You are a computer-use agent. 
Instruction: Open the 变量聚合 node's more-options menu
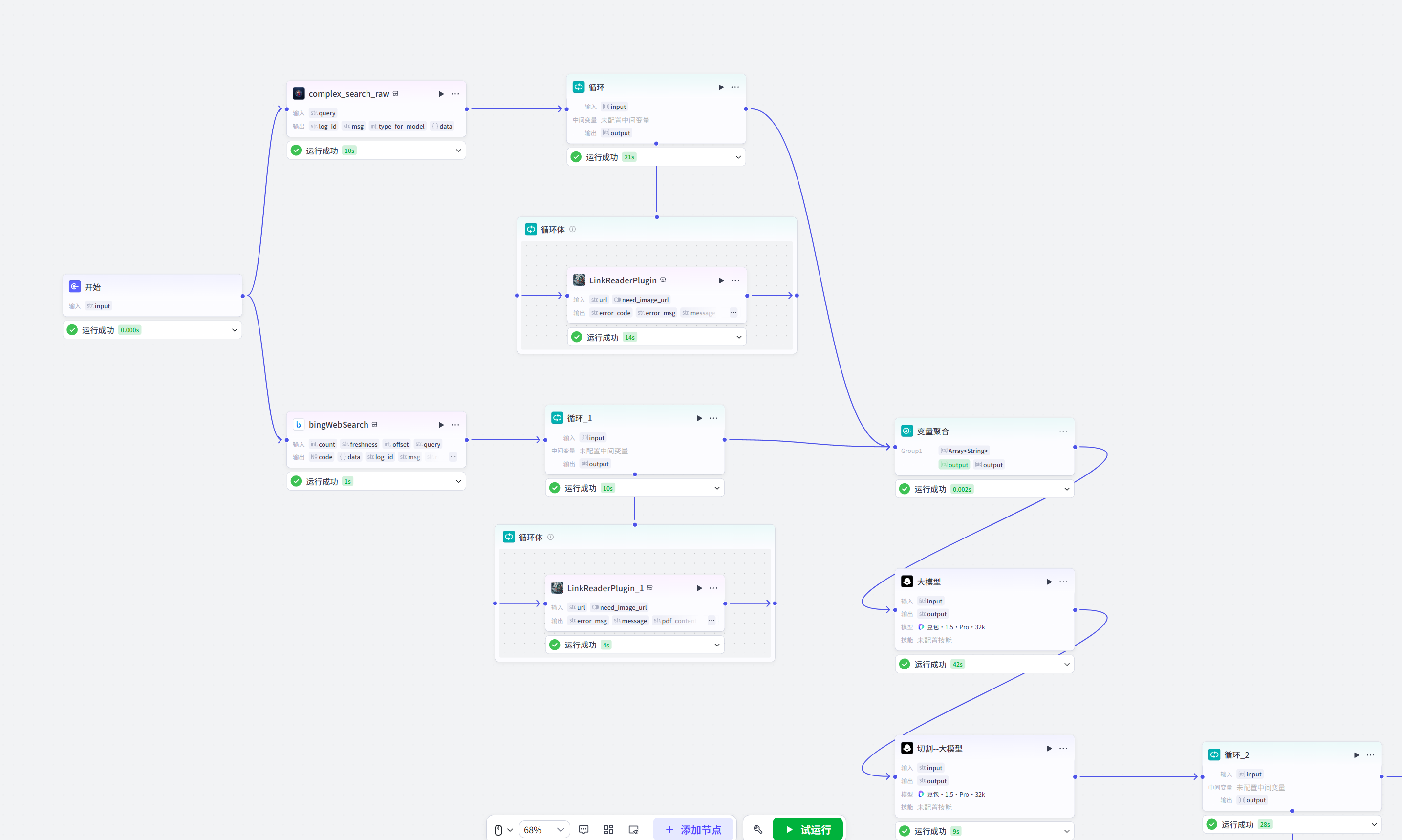(x=1063, y=431)
